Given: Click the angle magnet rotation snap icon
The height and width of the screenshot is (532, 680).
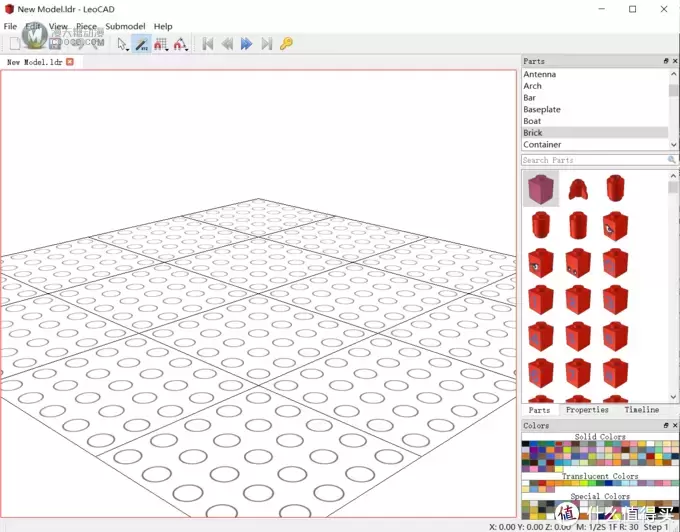Looking at the screenshot, I should 179,44.
